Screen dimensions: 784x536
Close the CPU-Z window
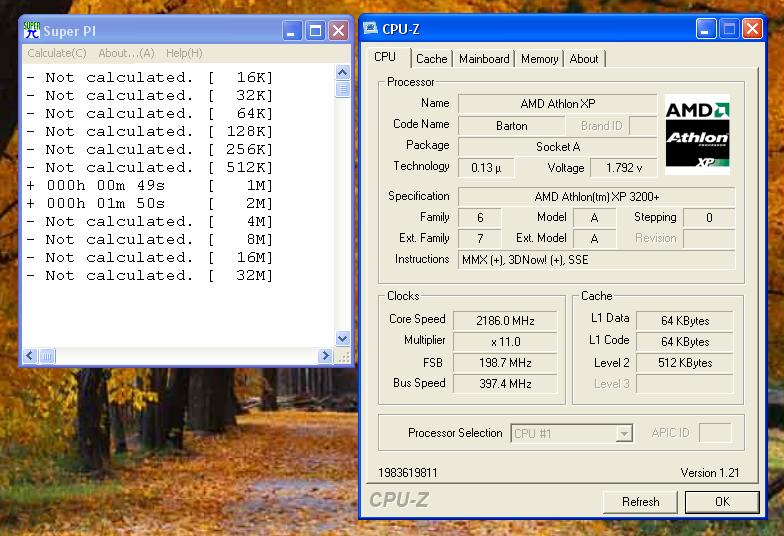(753, 29)
